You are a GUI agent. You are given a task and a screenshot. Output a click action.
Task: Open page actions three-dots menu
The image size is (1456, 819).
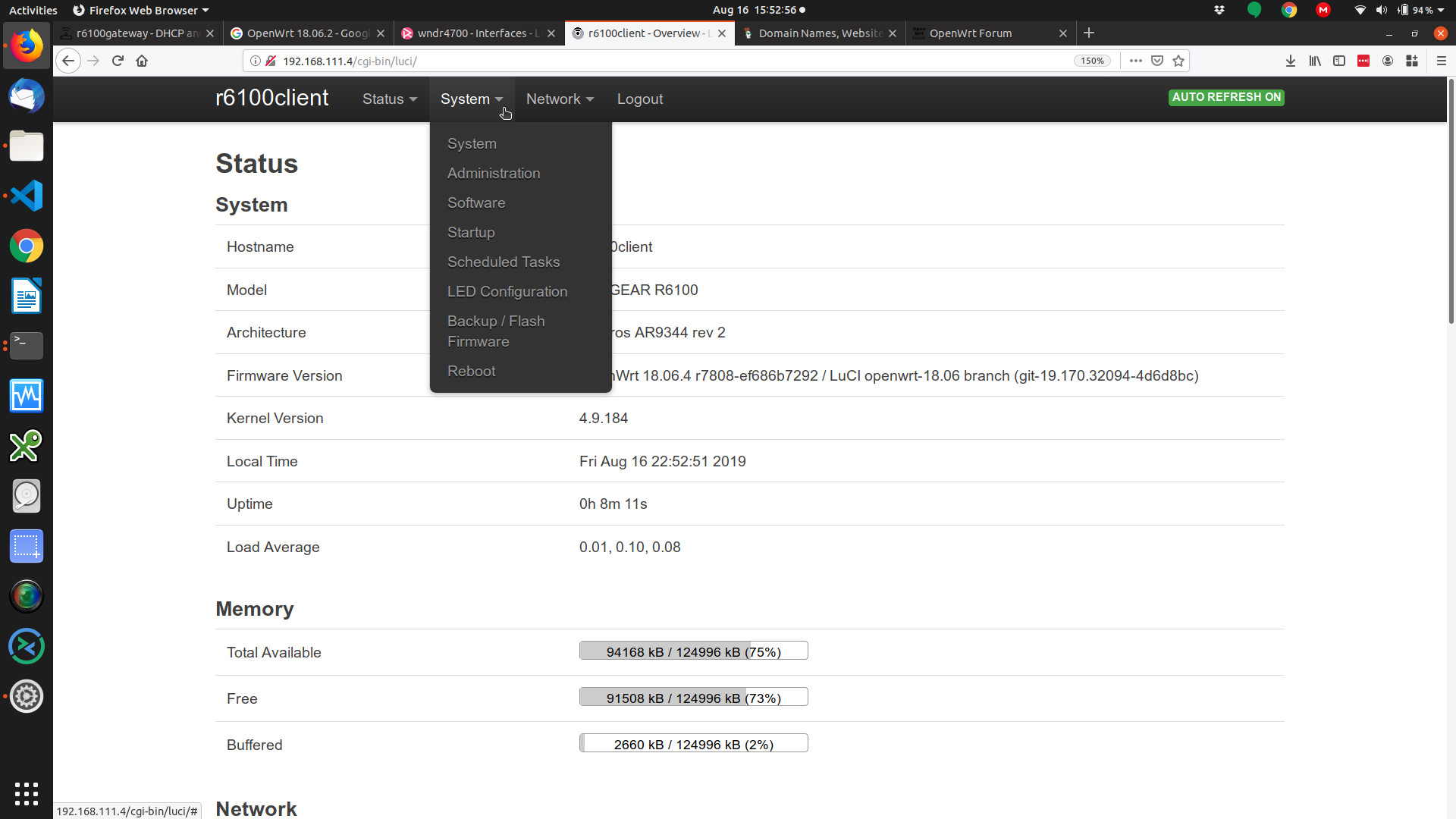[1135, 61]
